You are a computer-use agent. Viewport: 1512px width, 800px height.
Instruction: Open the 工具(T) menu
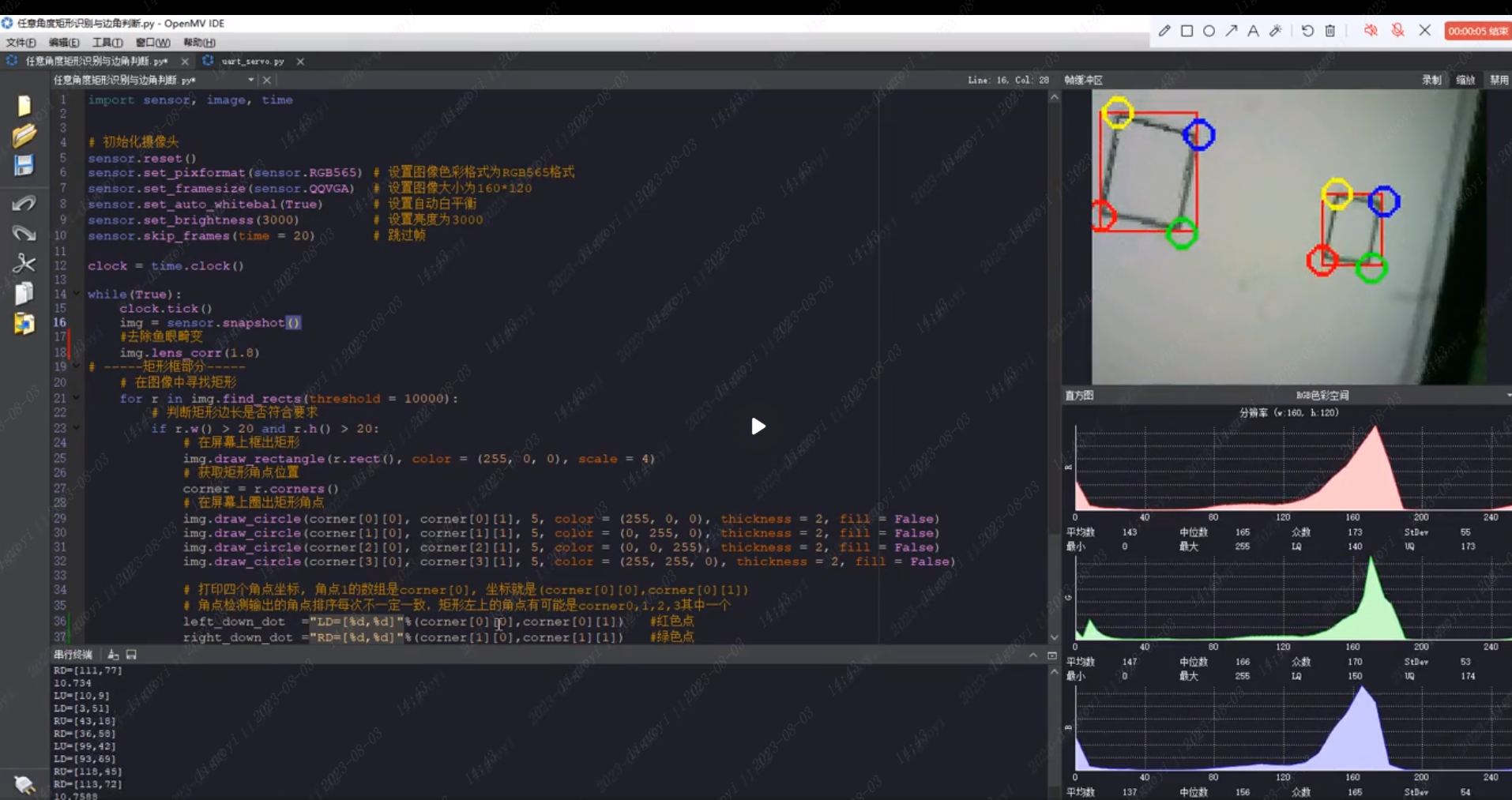[107, 43]
